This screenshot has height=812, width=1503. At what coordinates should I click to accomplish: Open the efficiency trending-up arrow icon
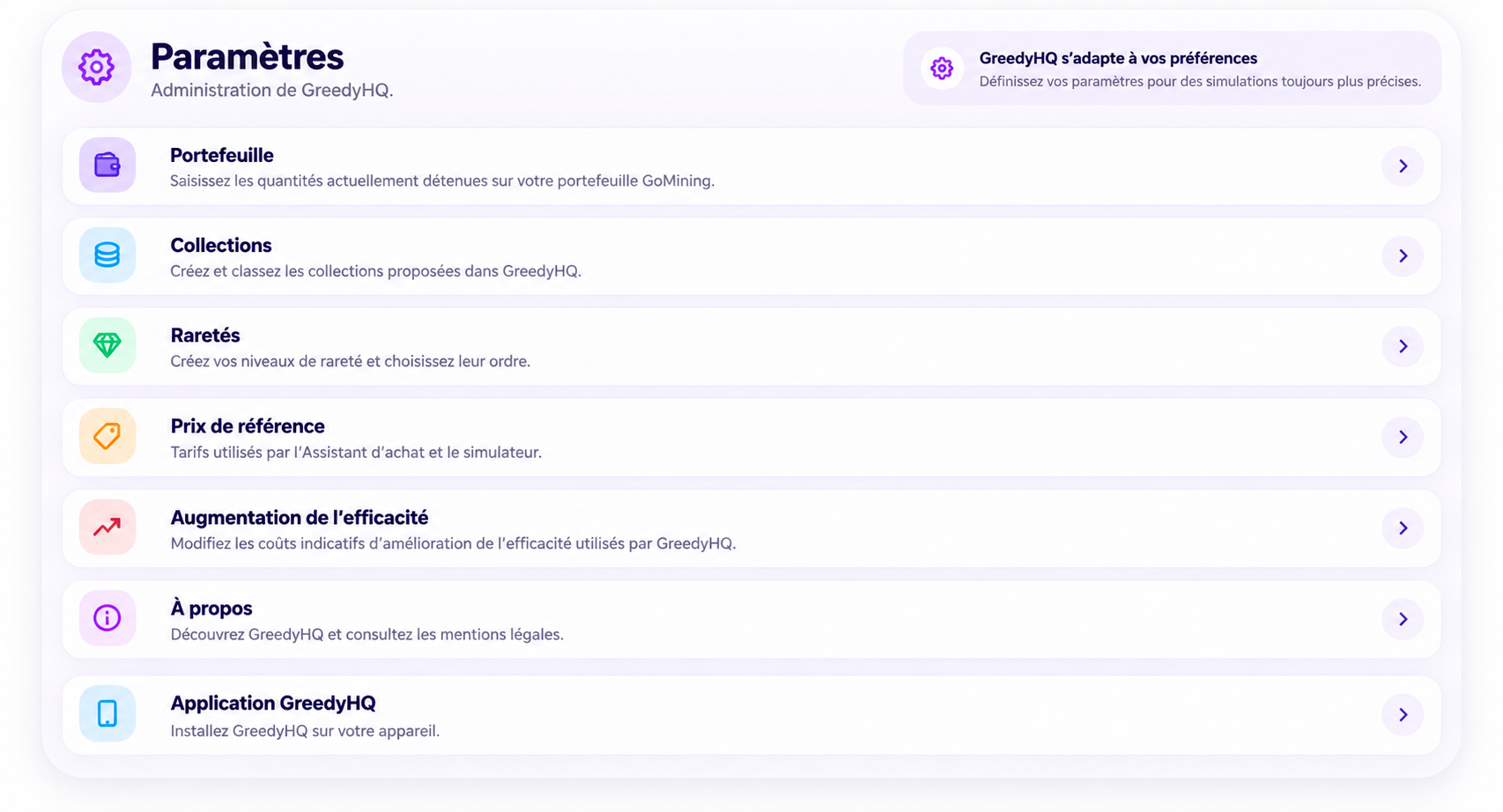107,528
